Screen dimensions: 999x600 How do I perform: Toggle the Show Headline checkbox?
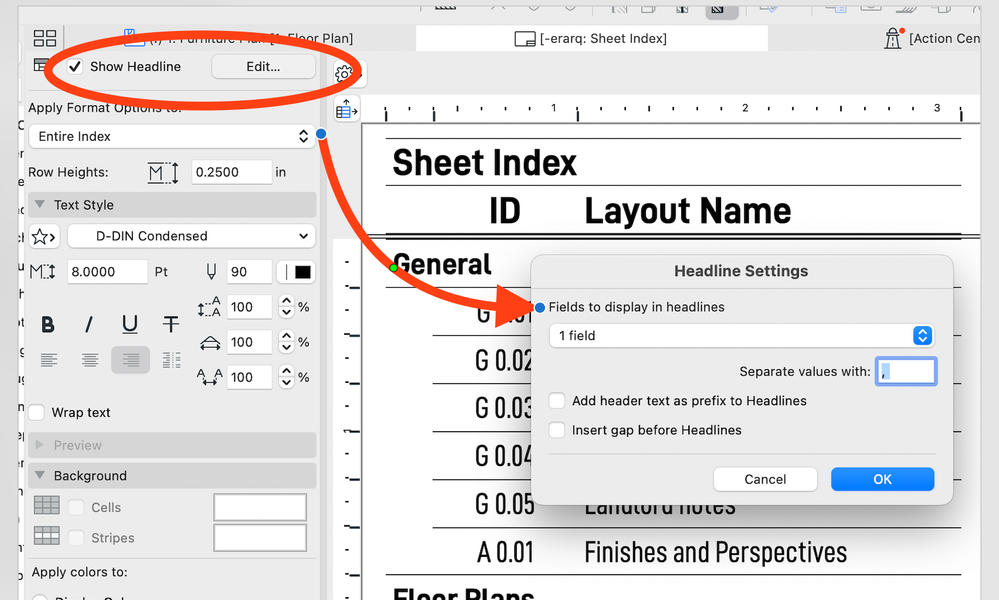75,67
